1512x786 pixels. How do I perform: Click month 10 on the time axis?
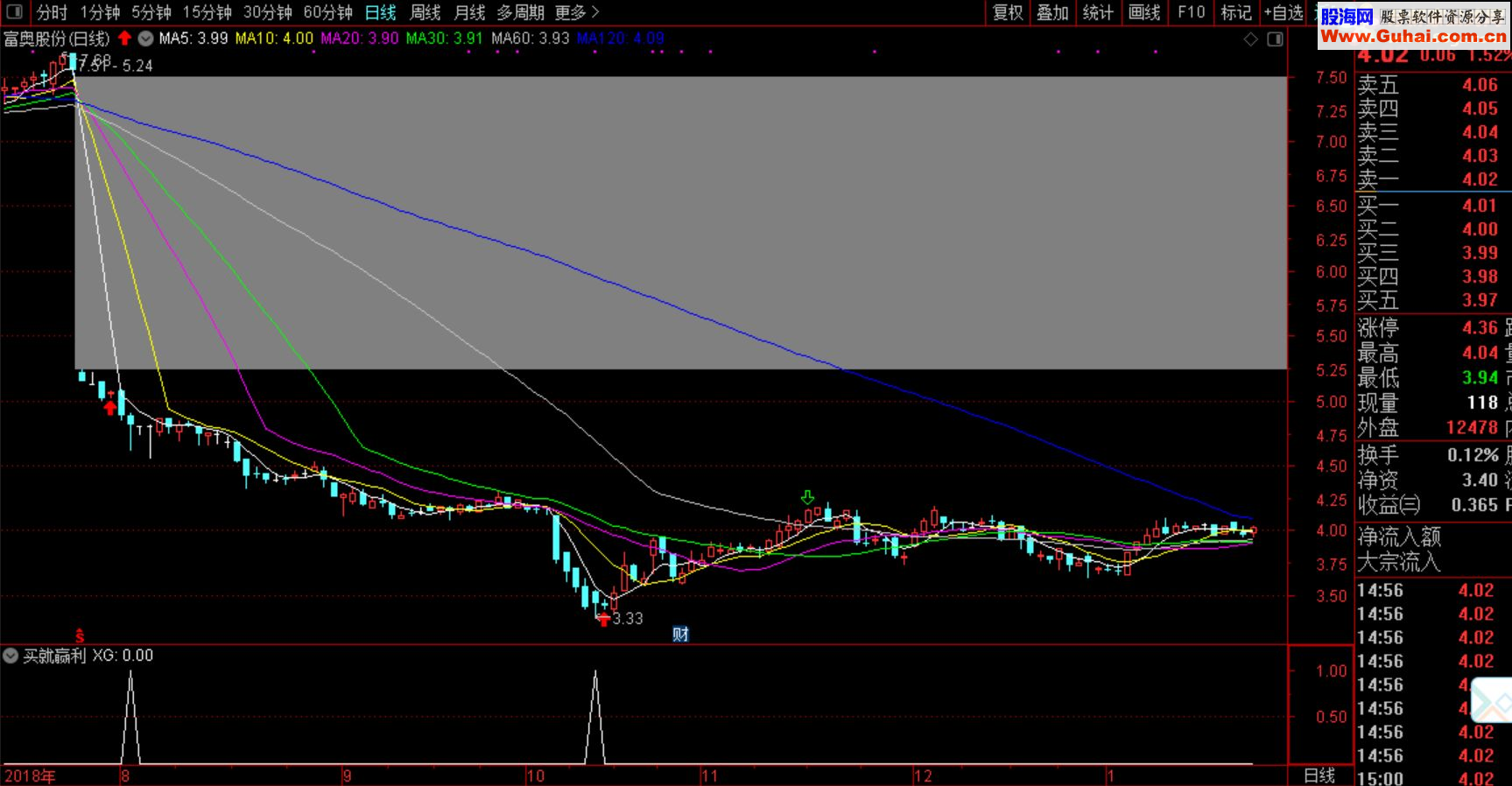point(535,776)
